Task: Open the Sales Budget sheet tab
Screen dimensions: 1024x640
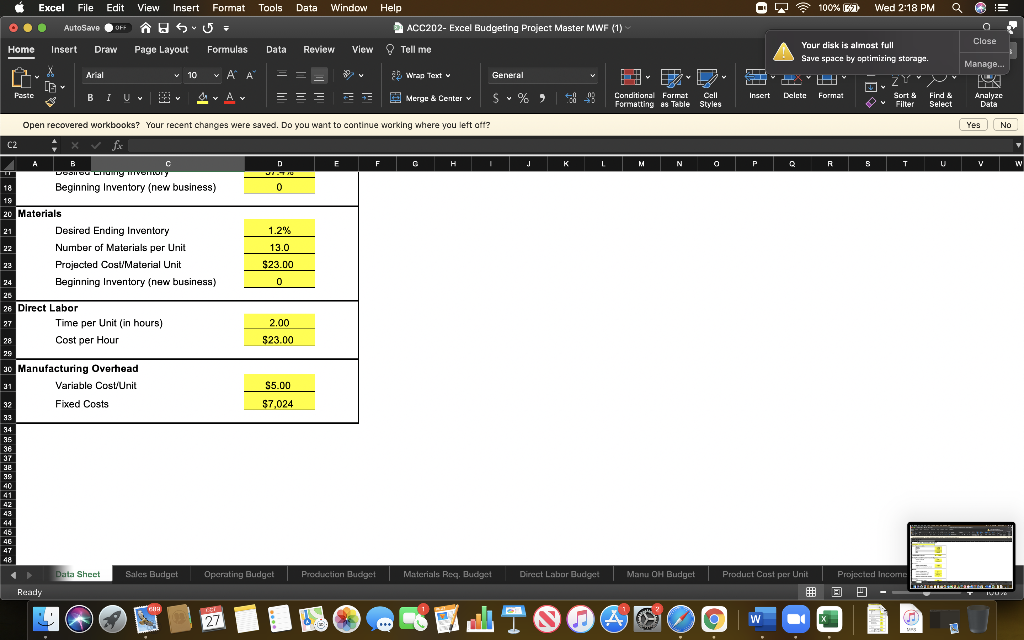Action: click(x=151, y=574)
